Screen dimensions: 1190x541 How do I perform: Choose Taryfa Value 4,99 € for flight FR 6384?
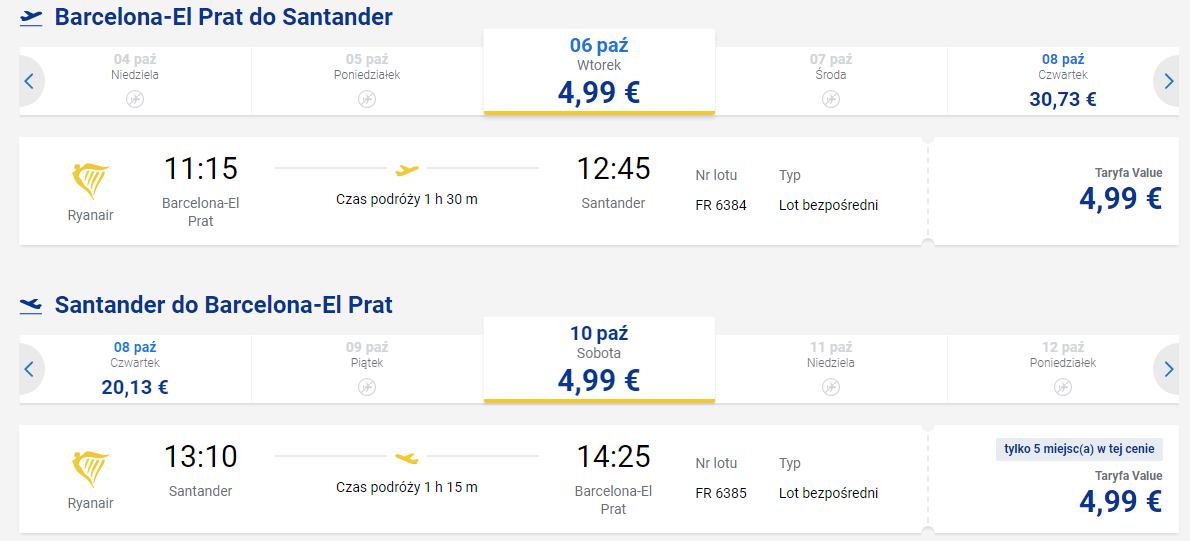1052,191
